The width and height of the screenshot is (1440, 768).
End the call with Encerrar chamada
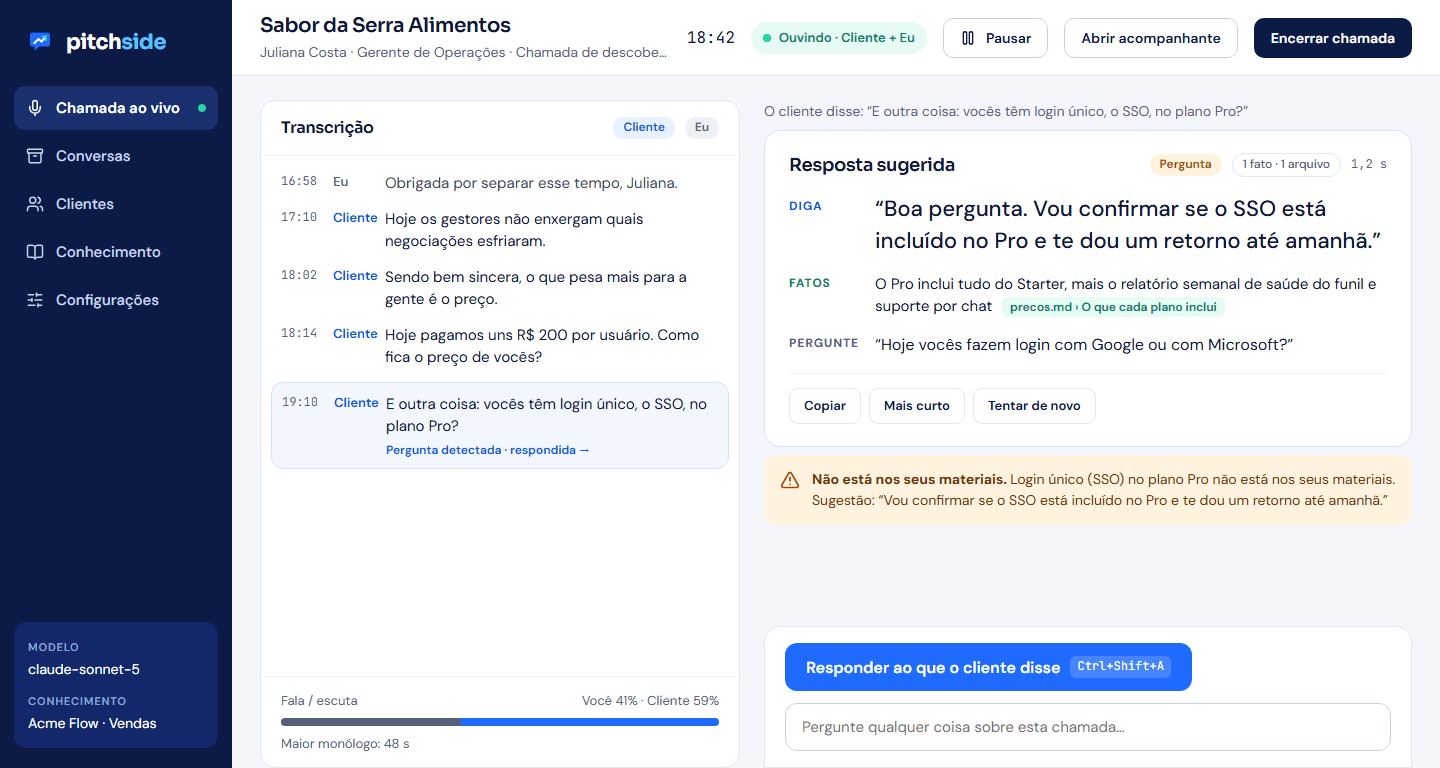[x=1333, y=38]
